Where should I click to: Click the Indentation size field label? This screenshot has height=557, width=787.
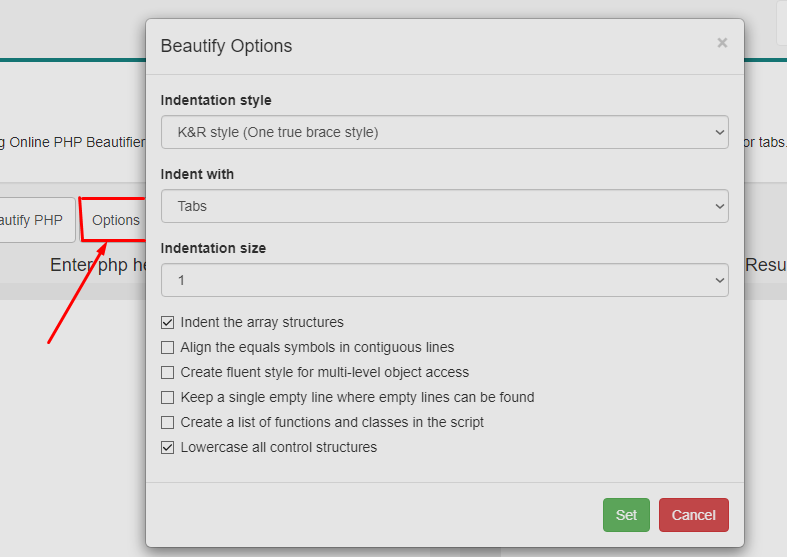coord(213,248)
